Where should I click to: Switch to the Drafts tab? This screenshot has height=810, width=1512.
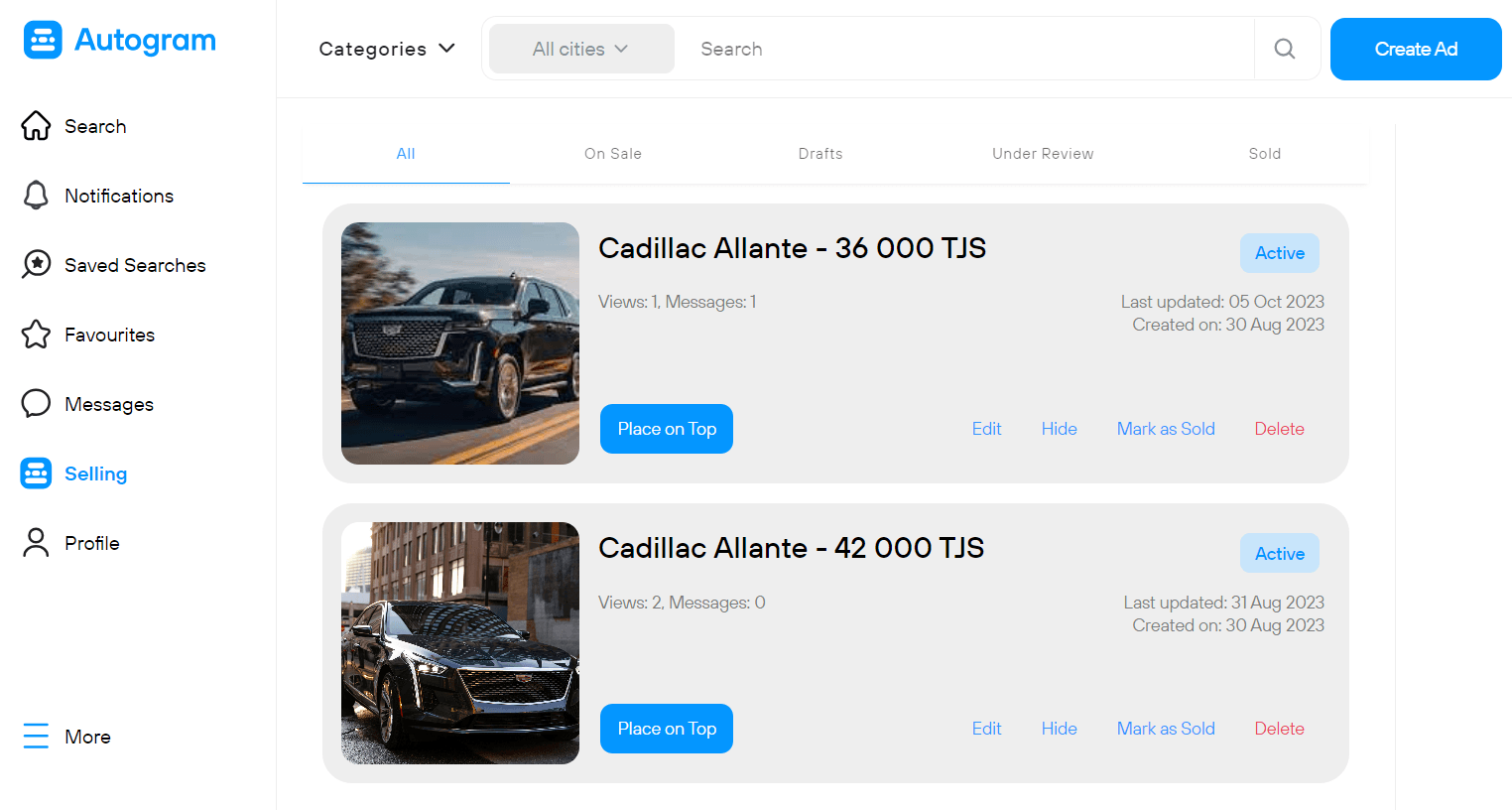tap(820, 154)
